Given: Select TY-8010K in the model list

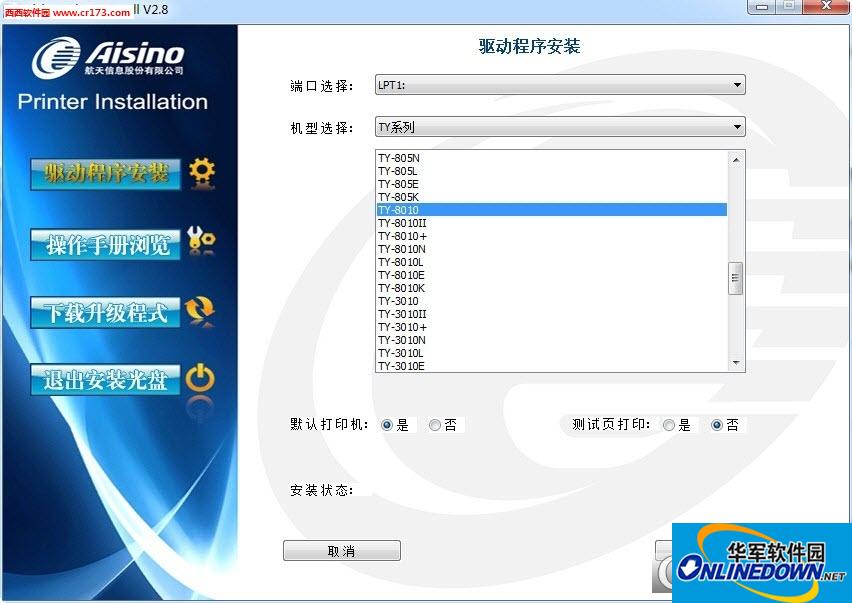Looking at the screenshot, I should (x=552, y=288).
